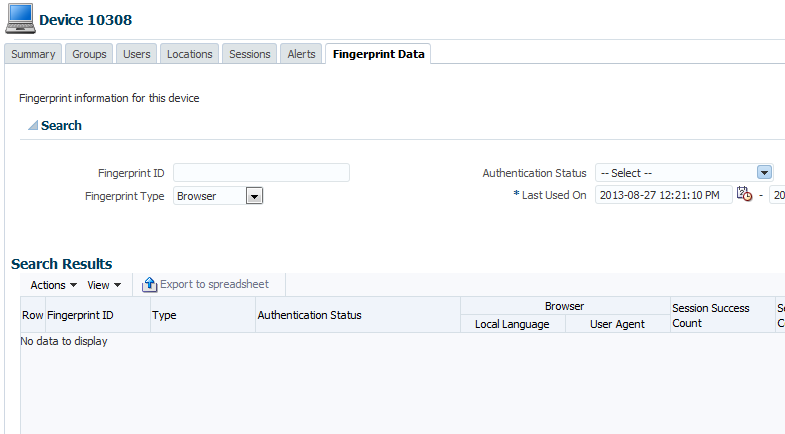
Task: Open the Authentication Status select dropdown
Action: [684, 173]
